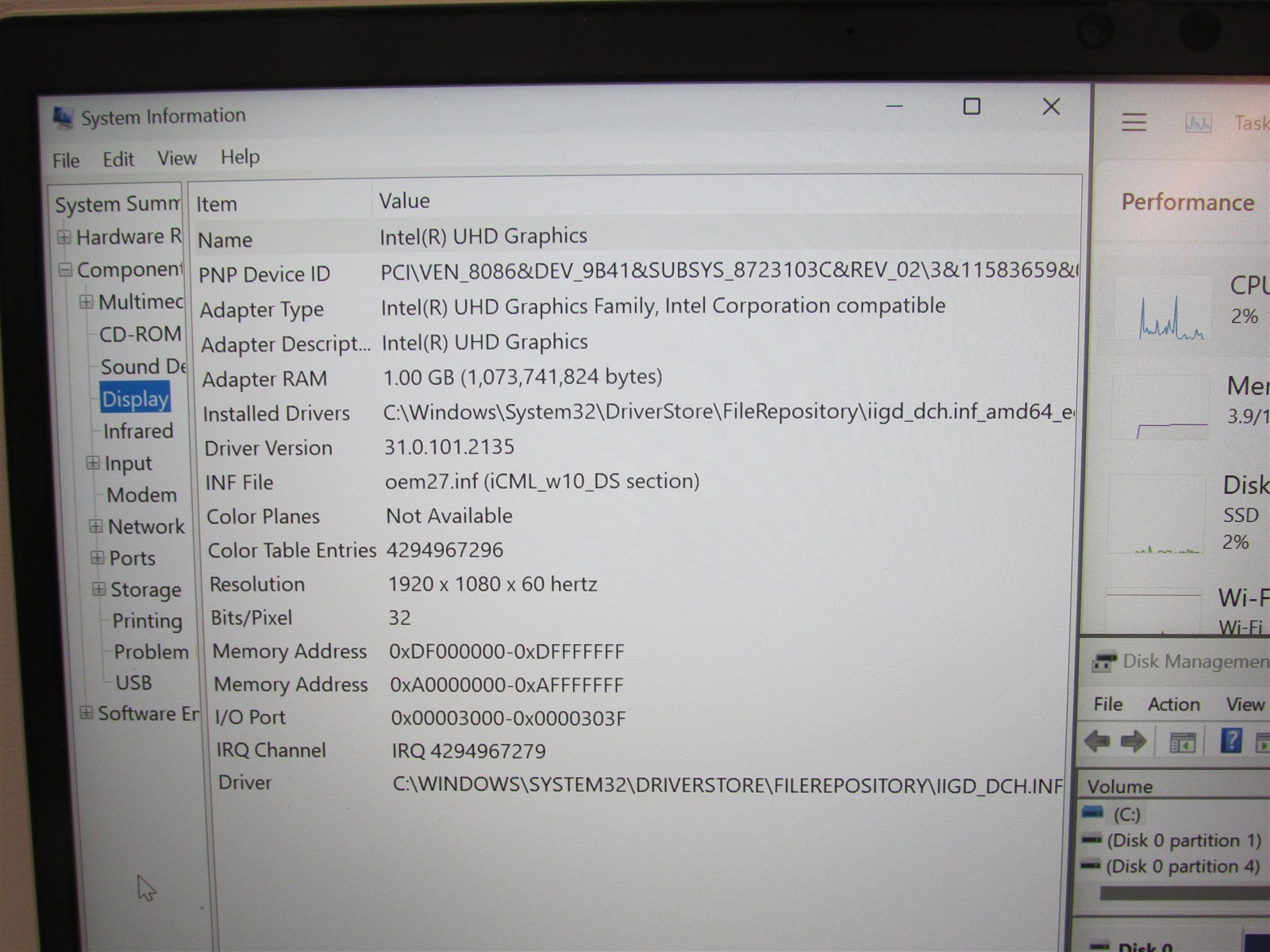Screen dimensions: 1270x952
Task: Select the Name row showing Intel(R) UHD Graphics
Action: (x=635, y=237)
